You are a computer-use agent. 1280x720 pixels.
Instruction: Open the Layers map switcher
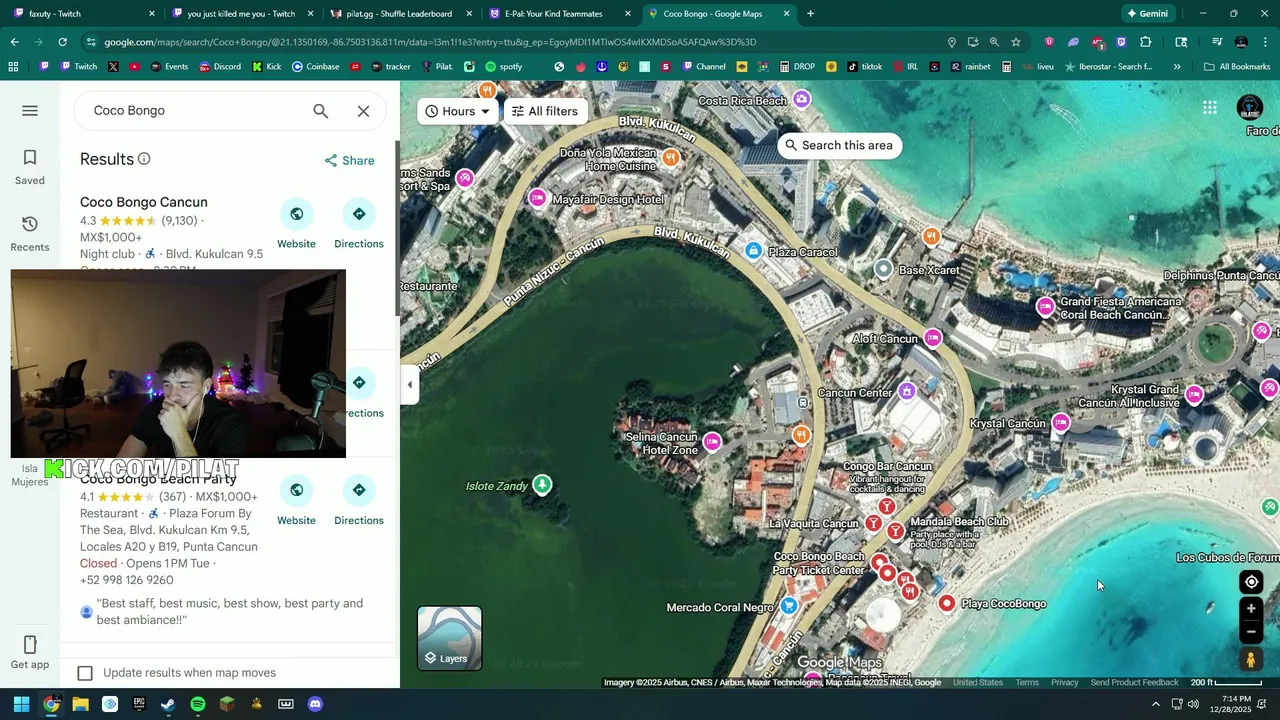click(x=449, y=638)
